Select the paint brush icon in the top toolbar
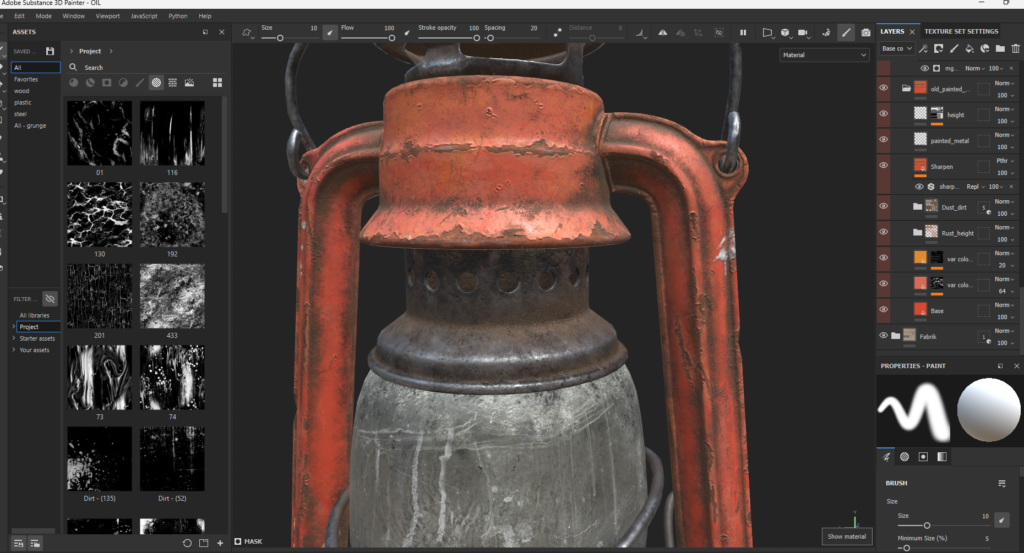 point(846,32)
